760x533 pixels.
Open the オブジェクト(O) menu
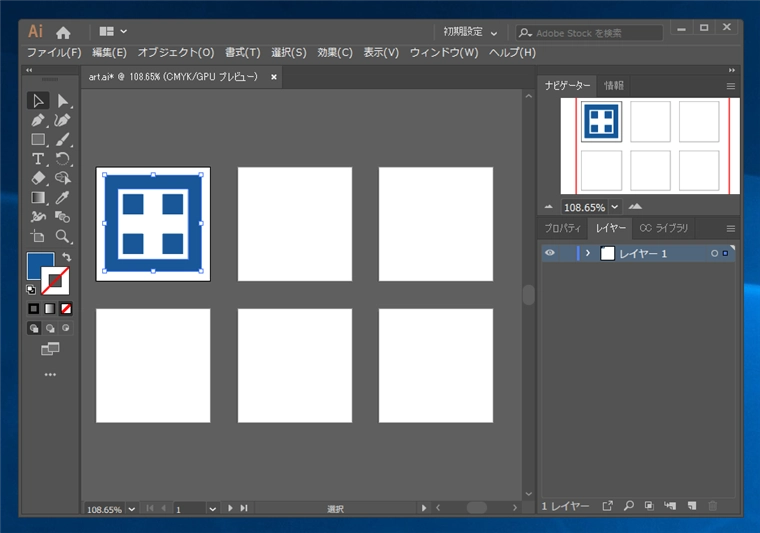point(176,52)
